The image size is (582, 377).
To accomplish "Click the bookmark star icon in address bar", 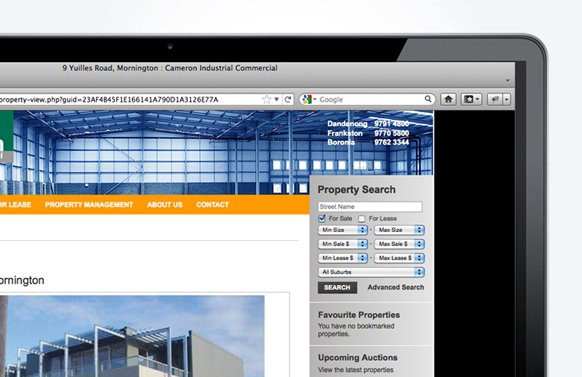I will 267,99.
